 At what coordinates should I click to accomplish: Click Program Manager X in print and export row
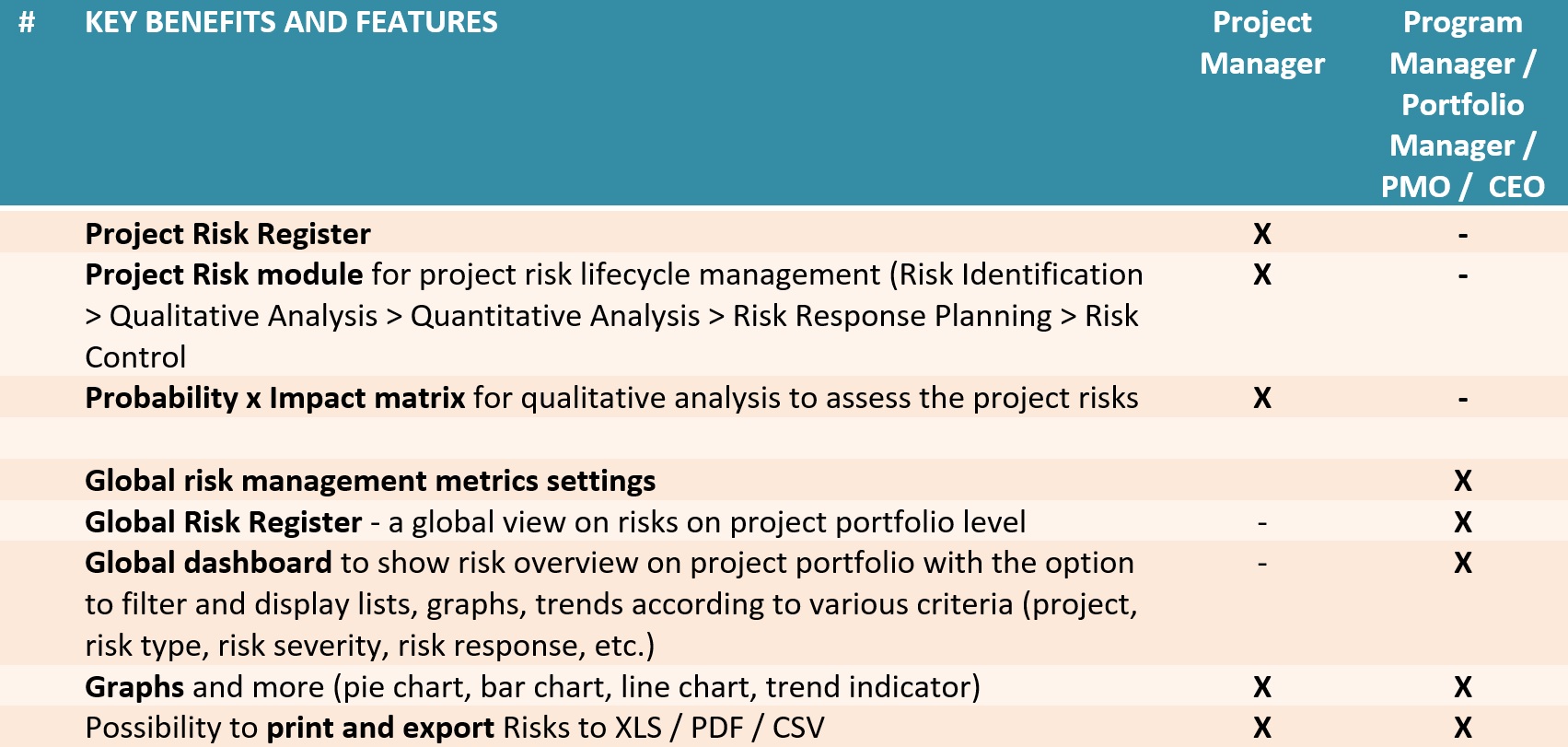(x=1462, y=728)
